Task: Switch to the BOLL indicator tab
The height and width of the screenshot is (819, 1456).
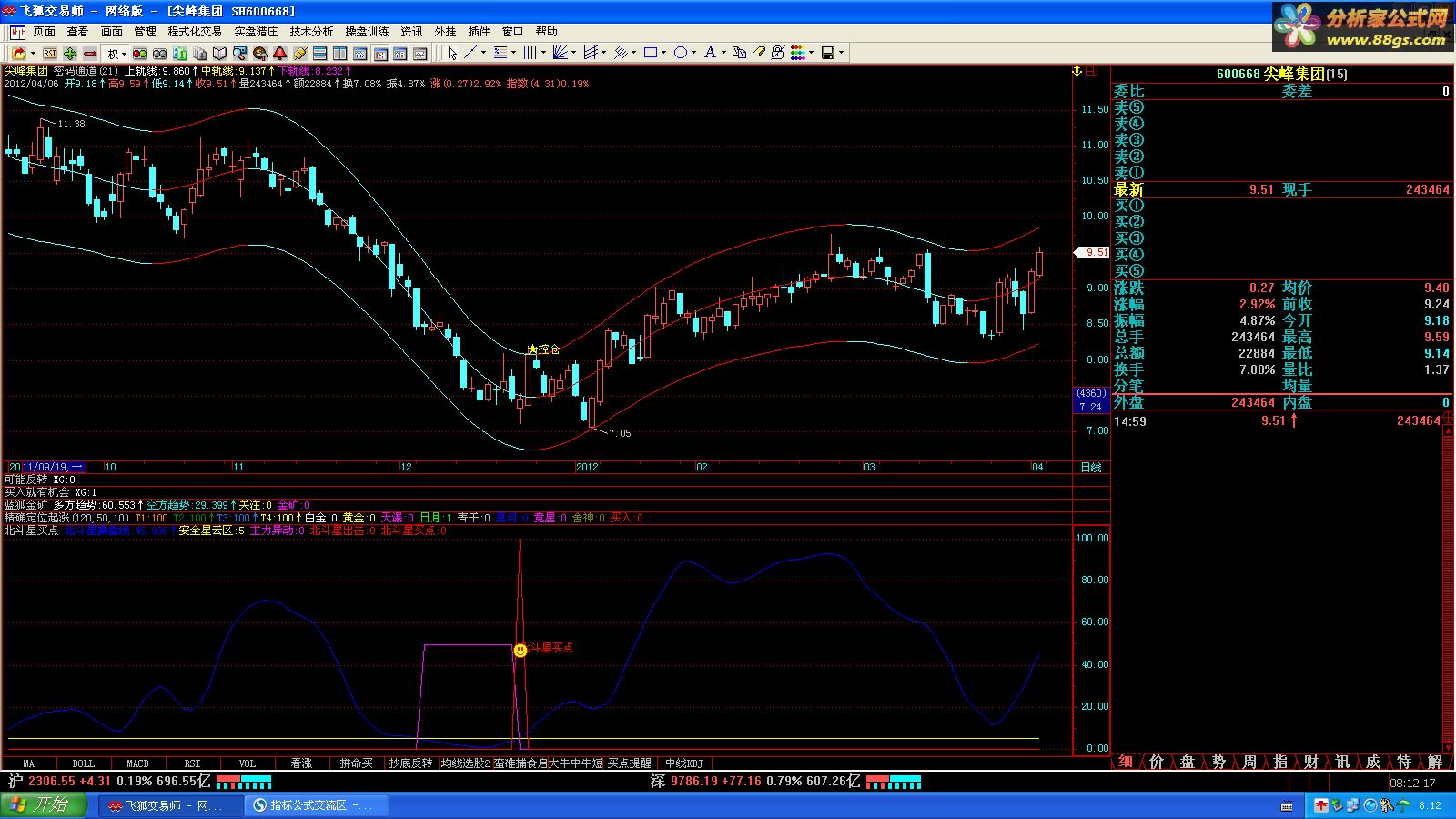Action: tap(84, 763)
